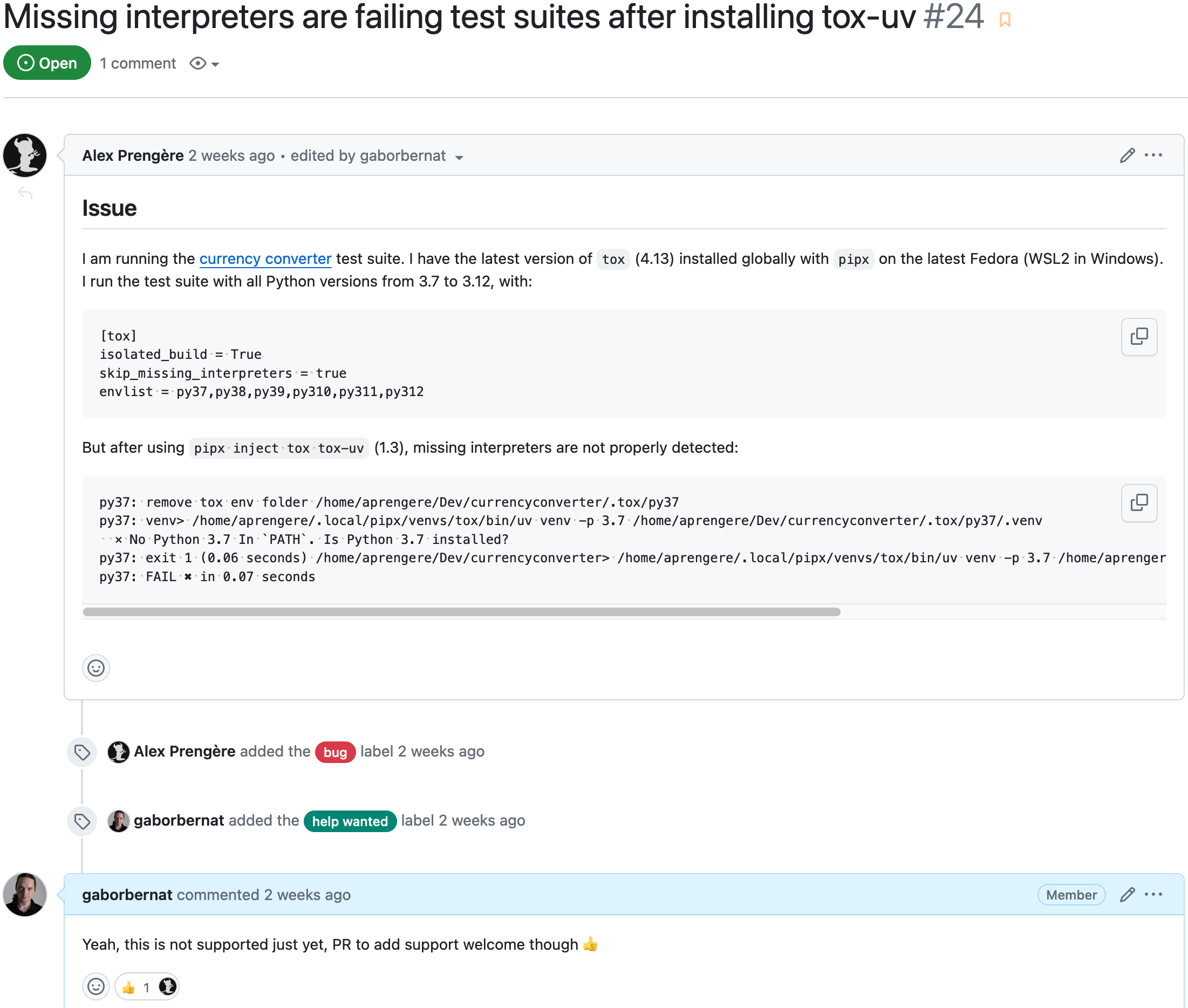Screen dimensions: 1188x1008
Task: Click the green Open status badge
Action: (x=47, y=63)
